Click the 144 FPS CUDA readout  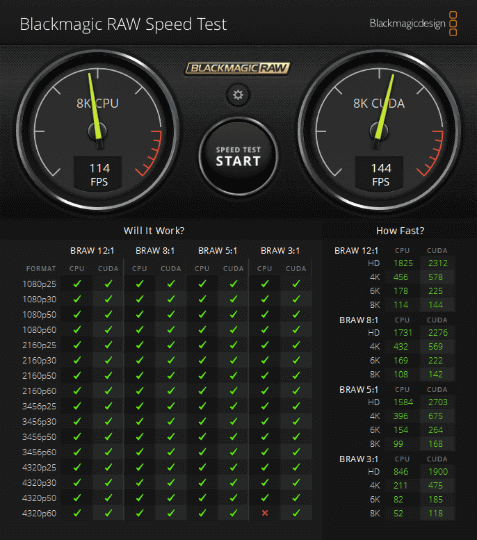380,174
